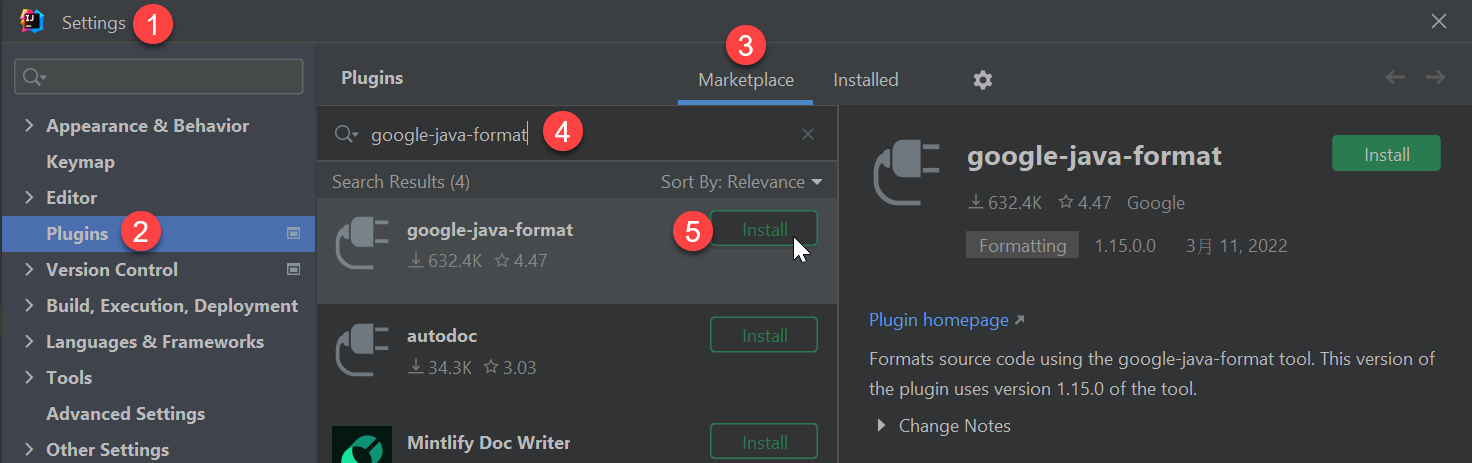Select the Mintlify Doc Writer result title
Screen dimensions: 1472x463
click(488, 442)
